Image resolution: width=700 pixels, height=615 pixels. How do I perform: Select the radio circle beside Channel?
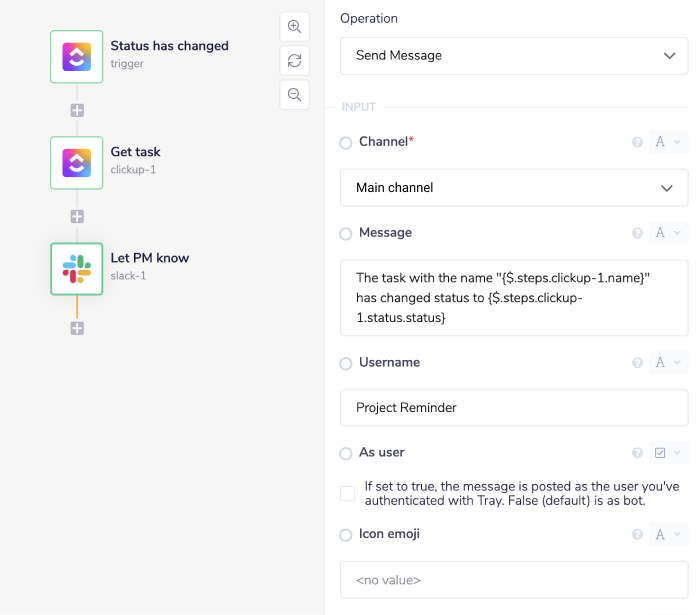(x=346, y=143)
